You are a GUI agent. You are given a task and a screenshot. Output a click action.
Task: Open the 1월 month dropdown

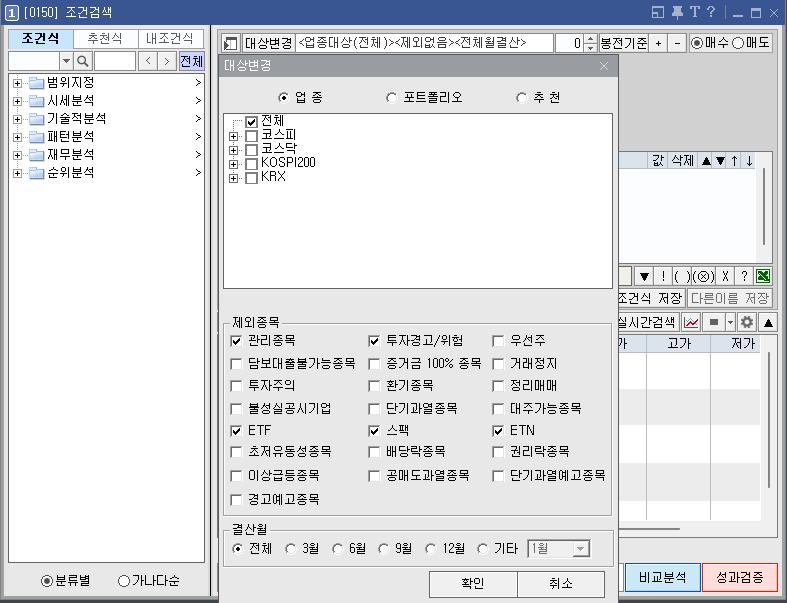tap(581, 549)
